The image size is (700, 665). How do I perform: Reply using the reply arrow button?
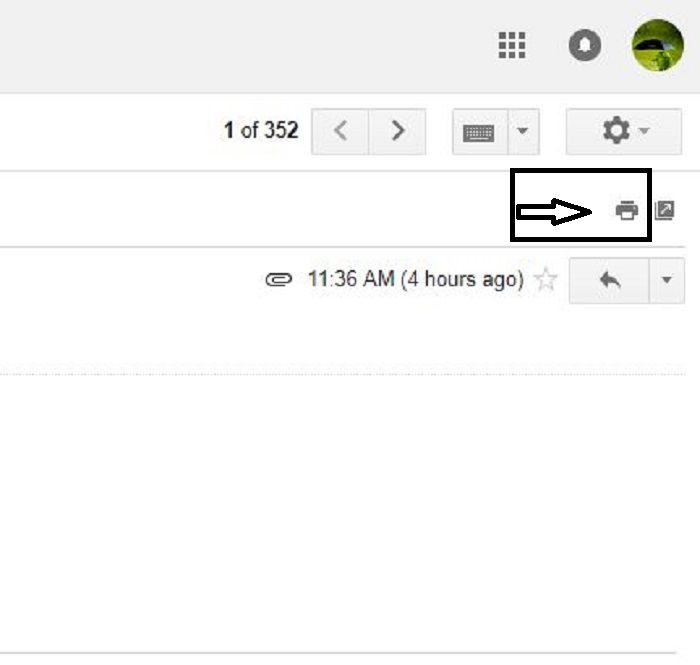point(609,280)
